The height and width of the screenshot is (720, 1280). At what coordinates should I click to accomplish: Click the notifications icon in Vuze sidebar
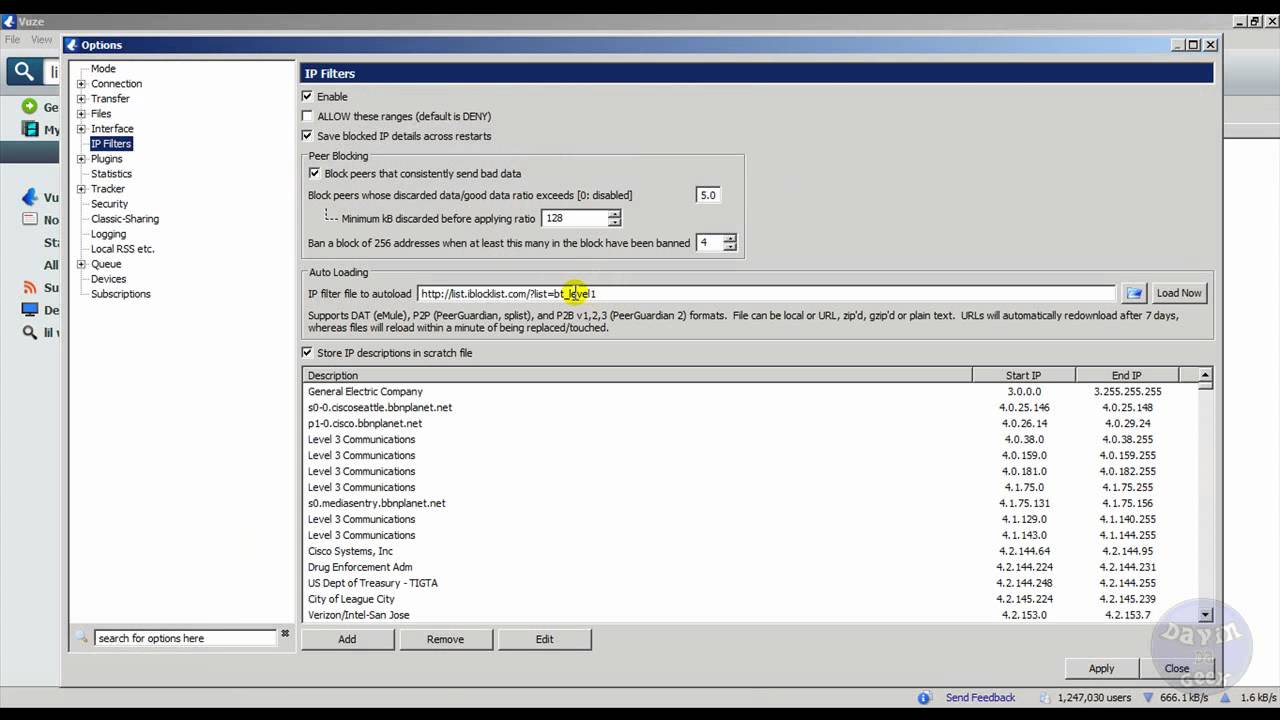29,219
